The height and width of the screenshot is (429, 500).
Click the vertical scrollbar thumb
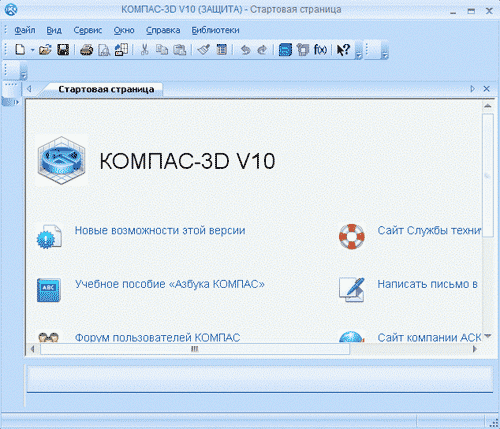tap(488, 175)
